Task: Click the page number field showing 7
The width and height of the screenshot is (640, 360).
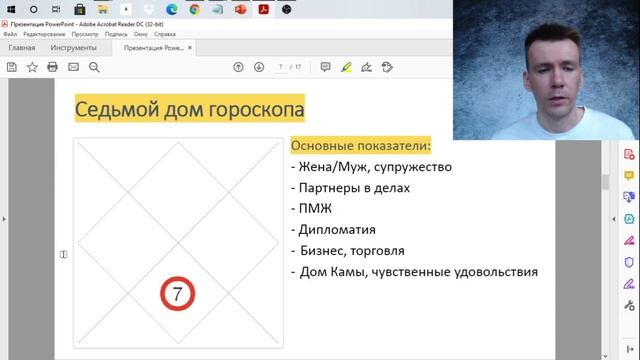Action: 281,67
